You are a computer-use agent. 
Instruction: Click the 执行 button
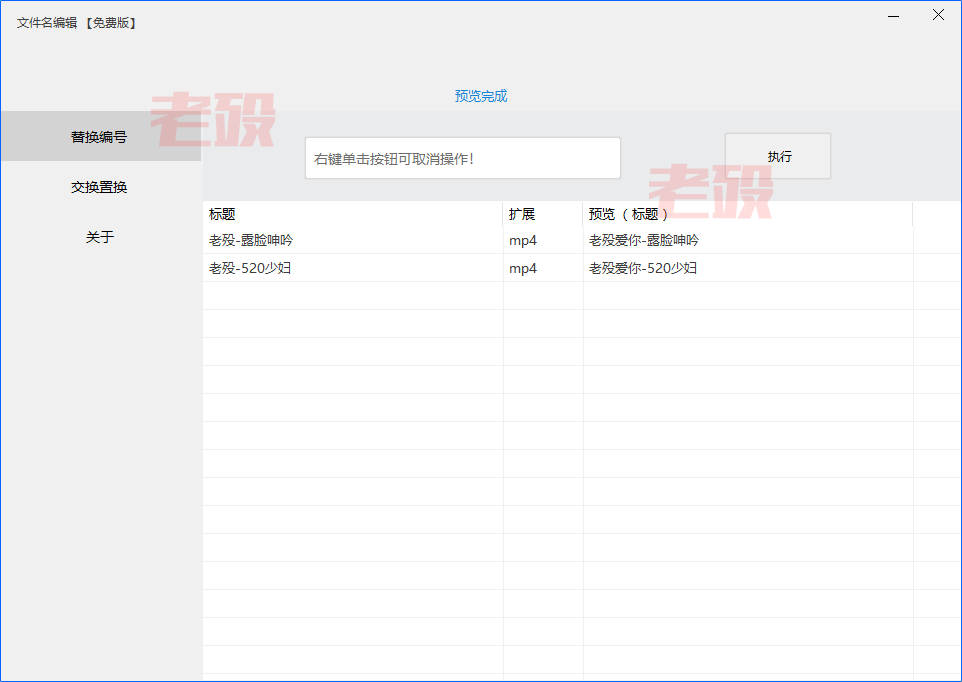778,156
